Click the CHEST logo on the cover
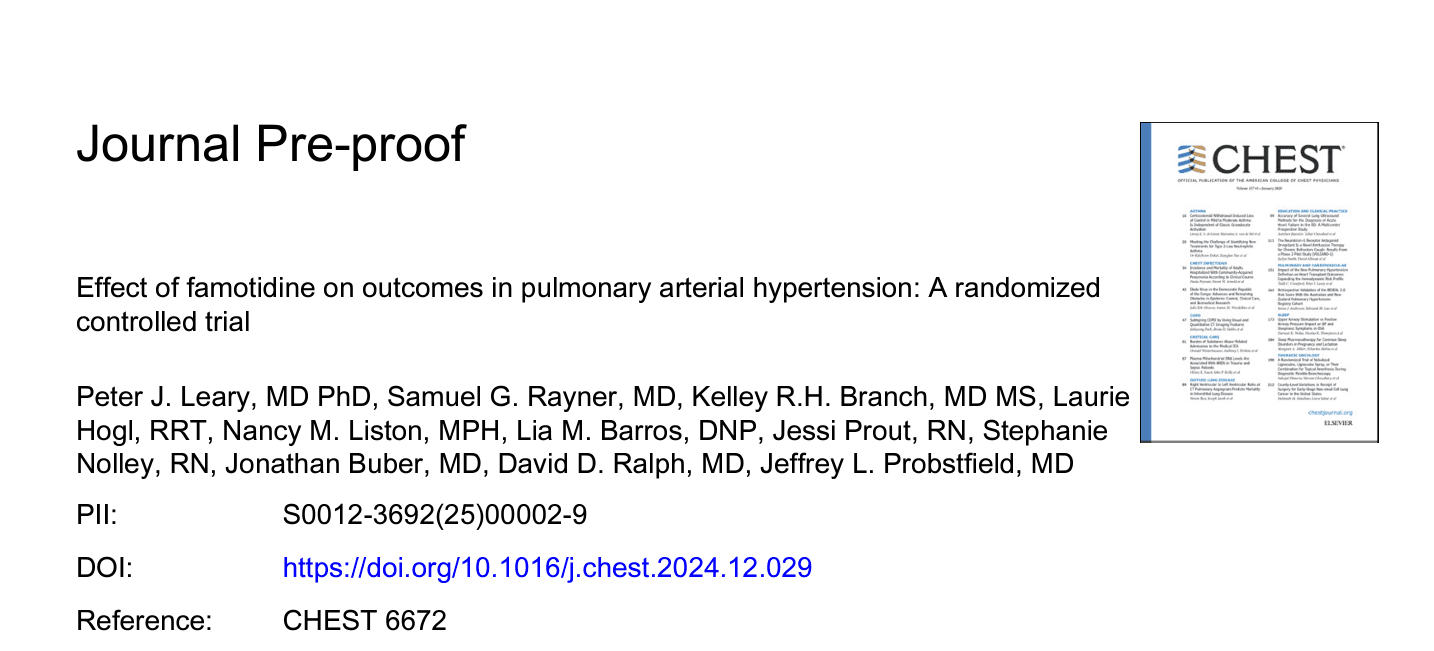This screenshot has width=1434, height=651. (x=1262, y=160)
